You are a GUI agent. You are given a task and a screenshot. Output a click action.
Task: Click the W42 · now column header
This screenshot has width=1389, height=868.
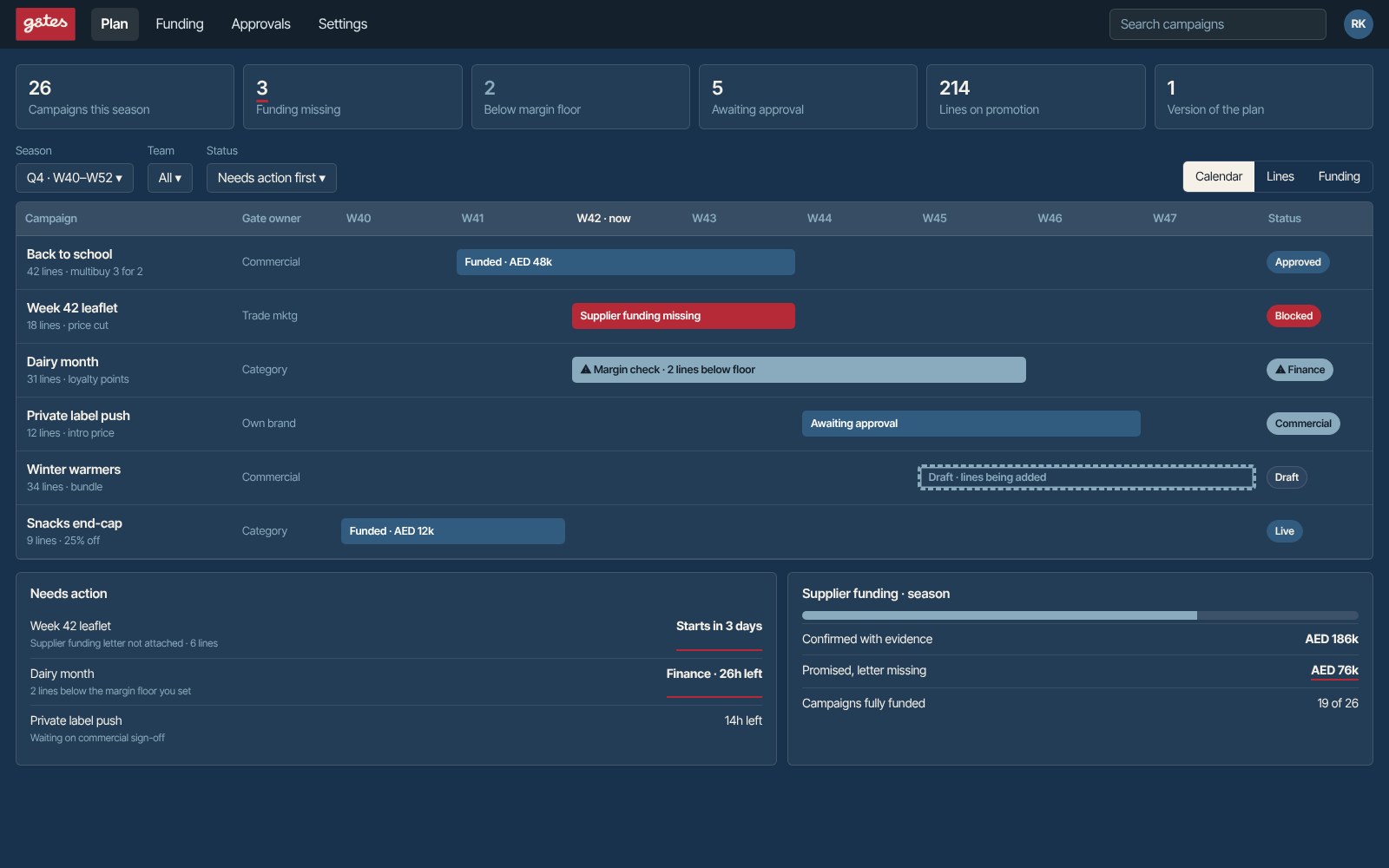coord(603,219)
